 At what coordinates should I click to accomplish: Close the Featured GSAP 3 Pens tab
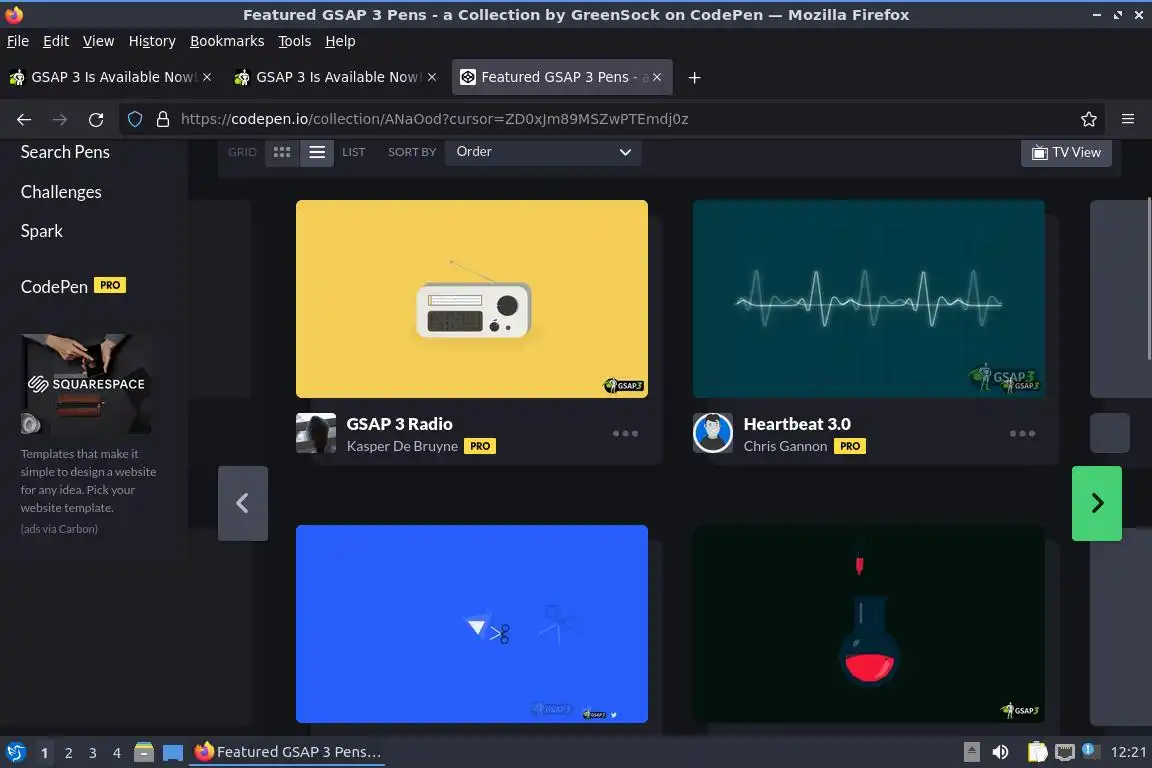point(657,77)
